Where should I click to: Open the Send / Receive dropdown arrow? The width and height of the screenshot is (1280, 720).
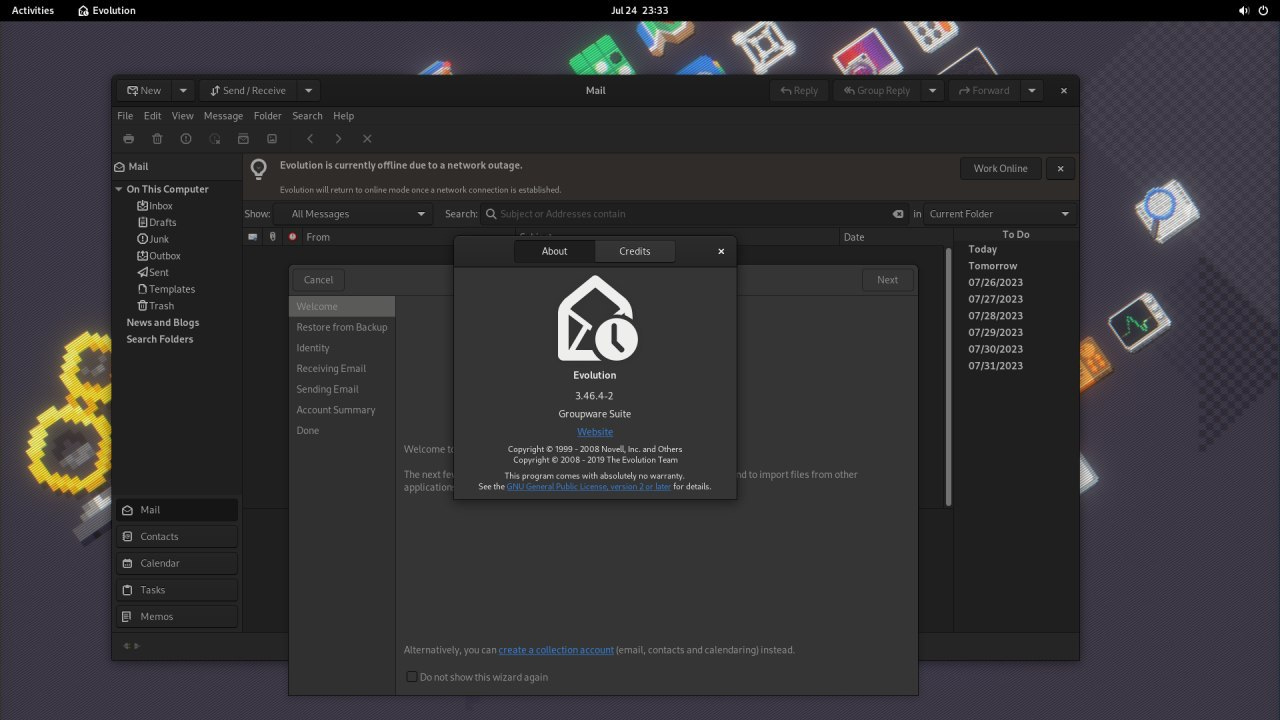[308, 90]
